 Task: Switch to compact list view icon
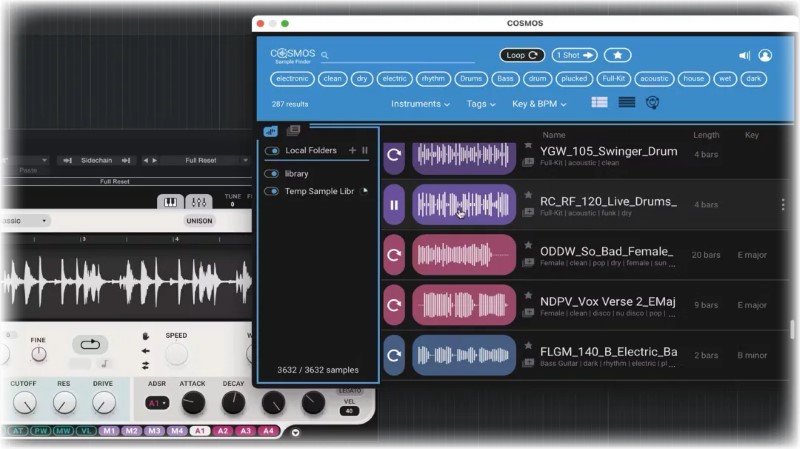[x=627, y=103]
